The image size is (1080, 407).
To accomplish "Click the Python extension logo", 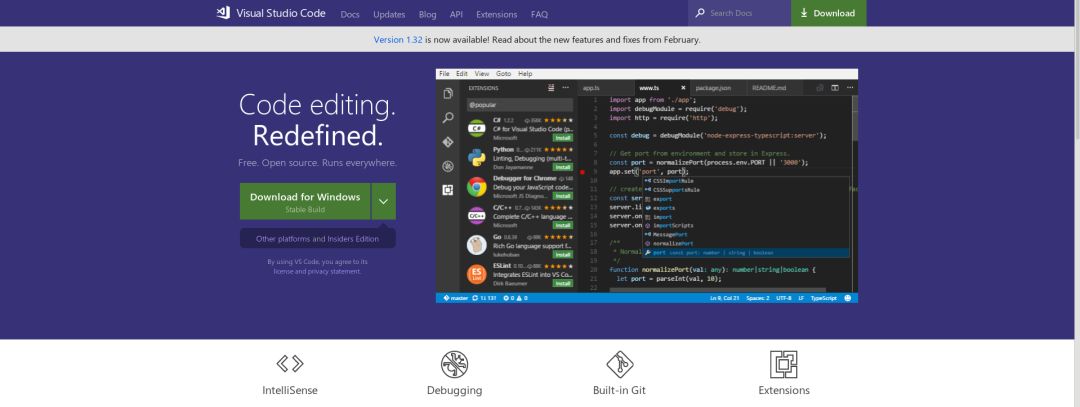I will 477,158.
